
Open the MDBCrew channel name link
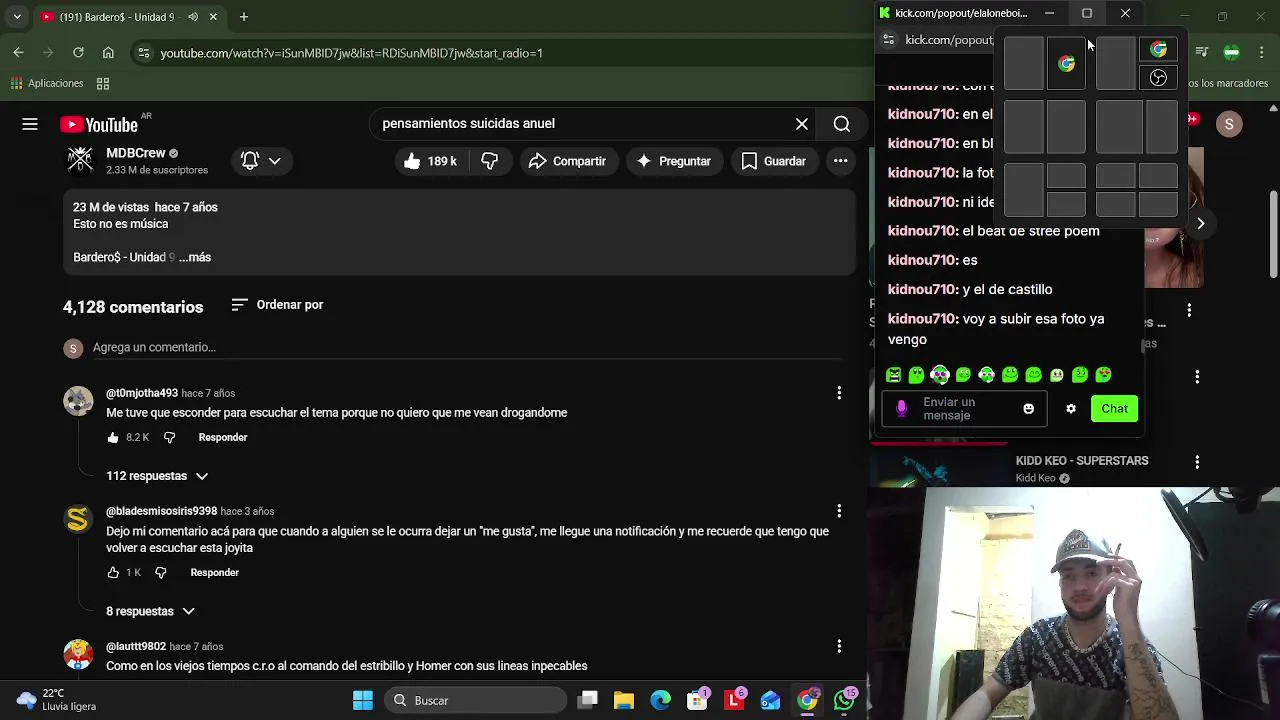coord(136,153)
